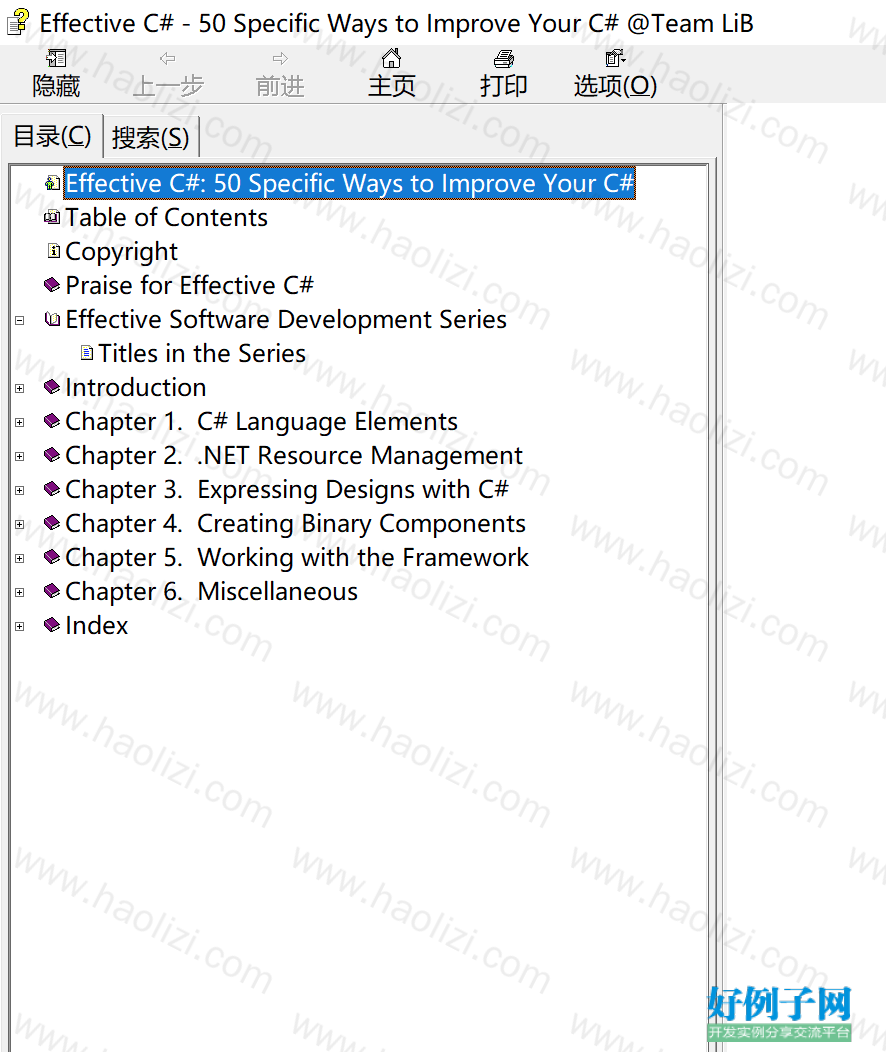
Task: Click the Table of Contents book icon
Action: click(x=52, y=217)
